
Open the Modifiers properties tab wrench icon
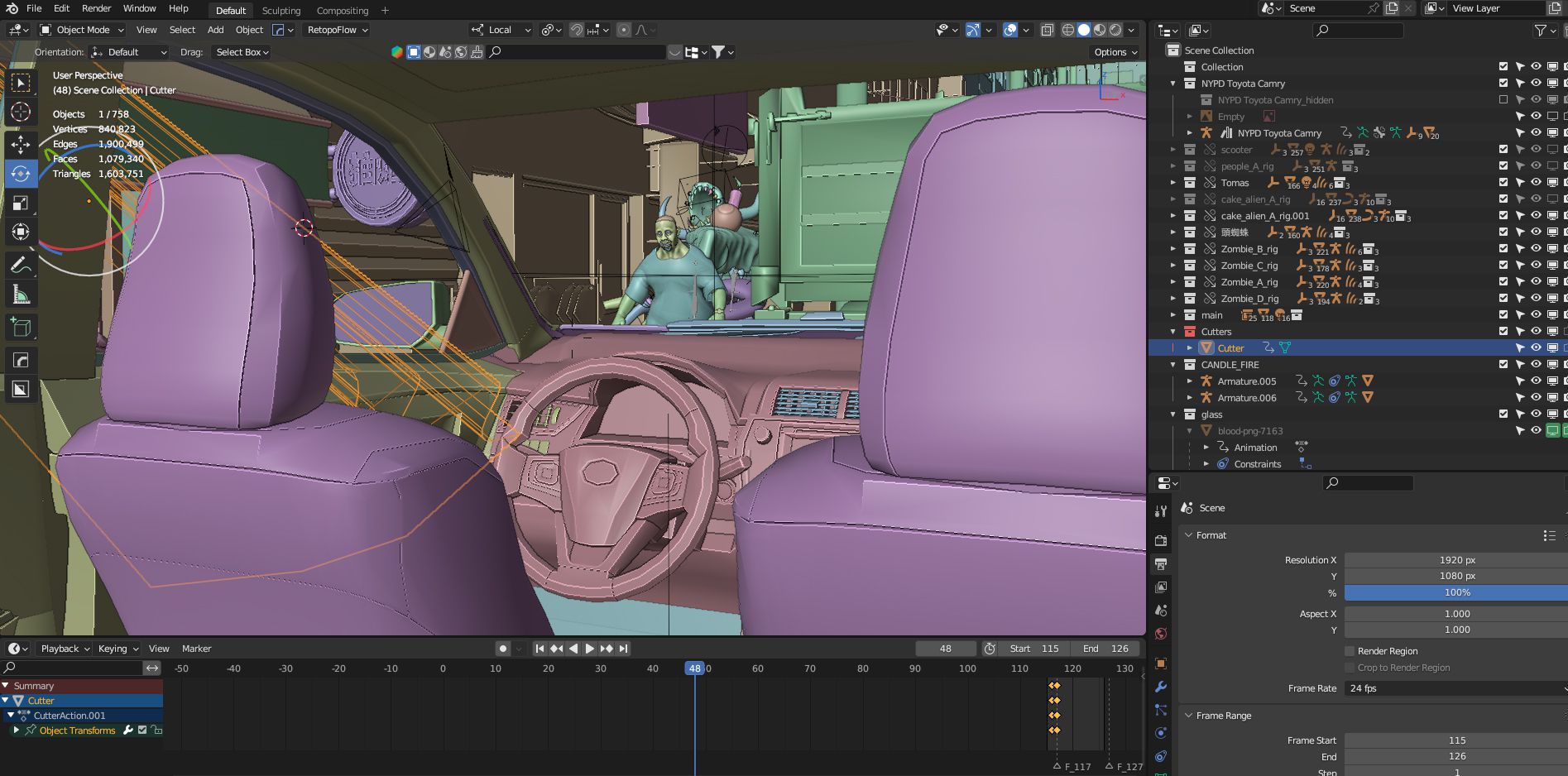pos(1161,687)
